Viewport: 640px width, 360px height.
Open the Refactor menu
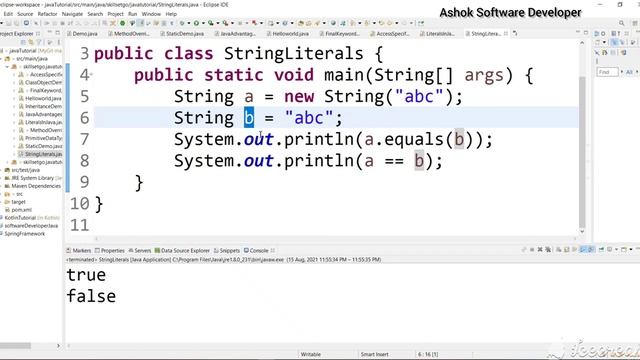47,14
